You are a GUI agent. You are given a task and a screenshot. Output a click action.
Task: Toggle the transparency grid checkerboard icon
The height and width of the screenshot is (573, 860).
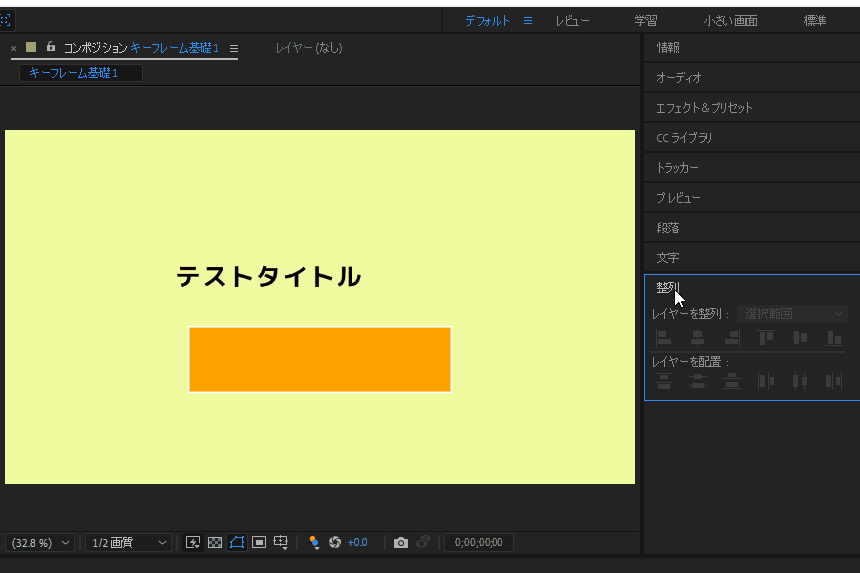pyautogui.click(x=215, y=542)
